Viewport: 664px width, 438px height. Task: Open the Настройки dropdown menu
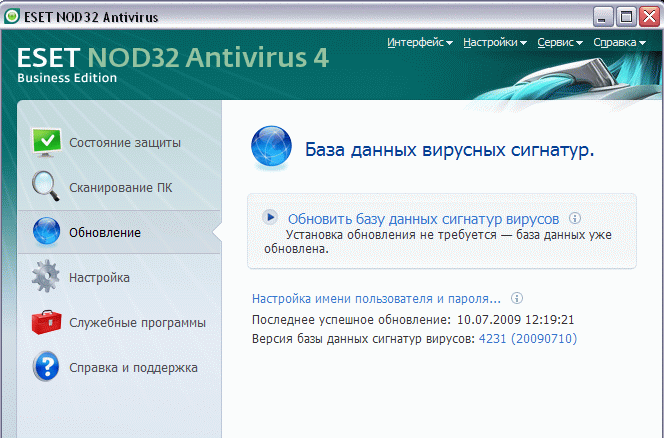click(495, 43)
